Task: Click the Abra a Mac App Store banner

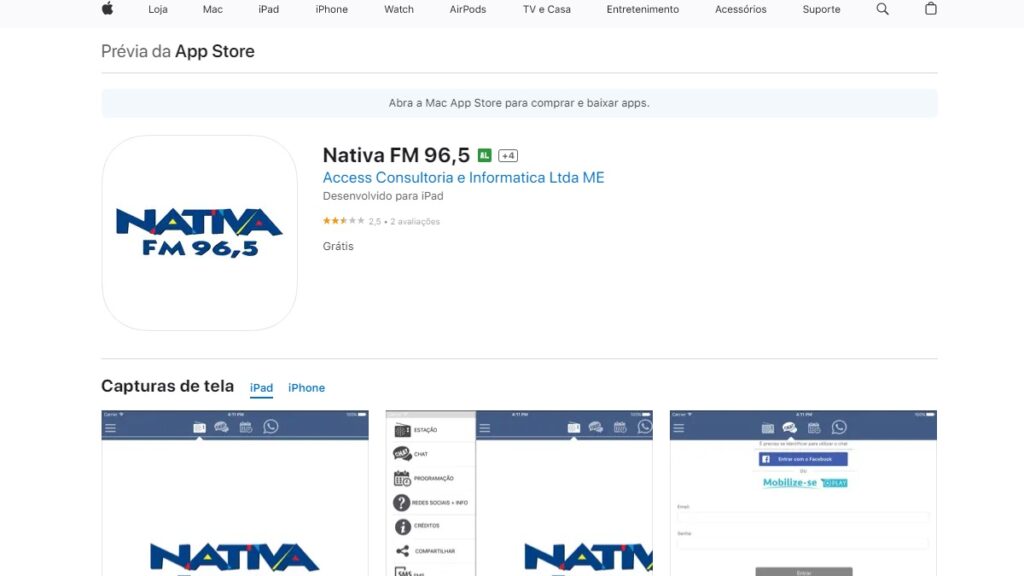Action: point(519,103)
